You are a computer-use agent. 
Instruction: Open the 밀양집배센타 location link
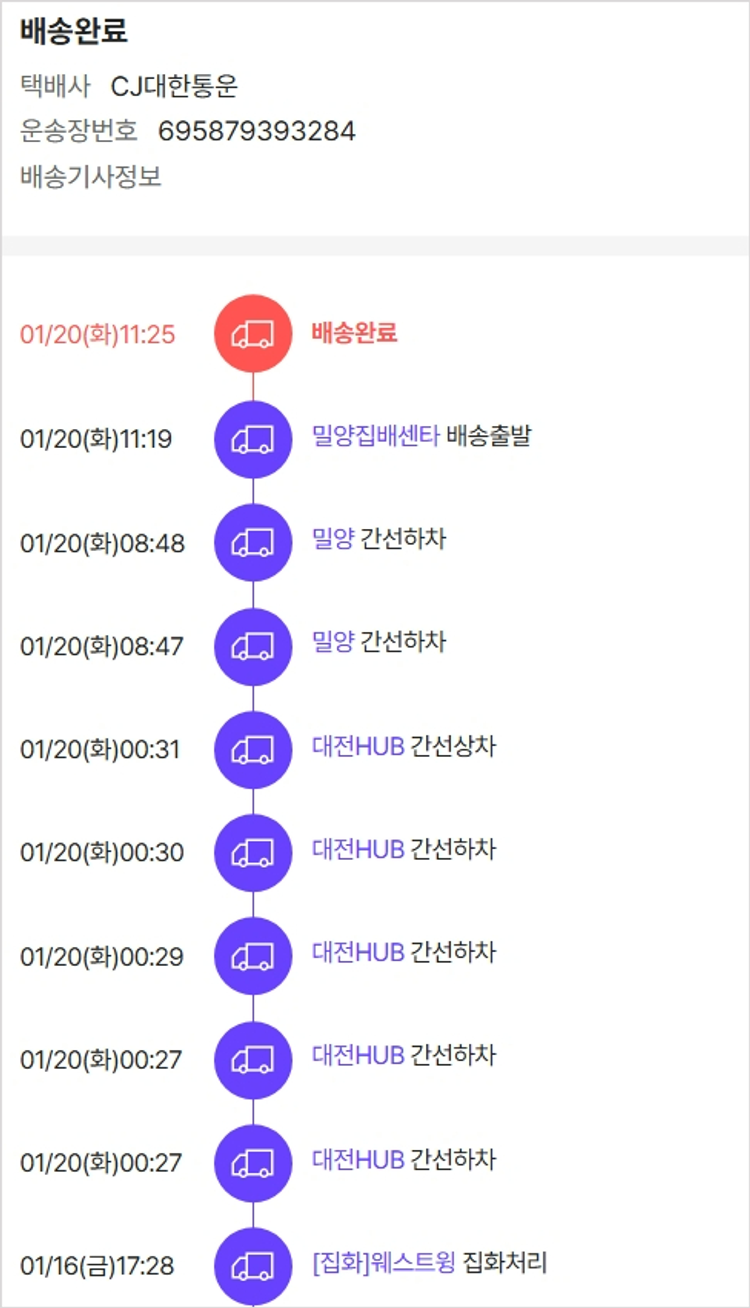point(375,437)
